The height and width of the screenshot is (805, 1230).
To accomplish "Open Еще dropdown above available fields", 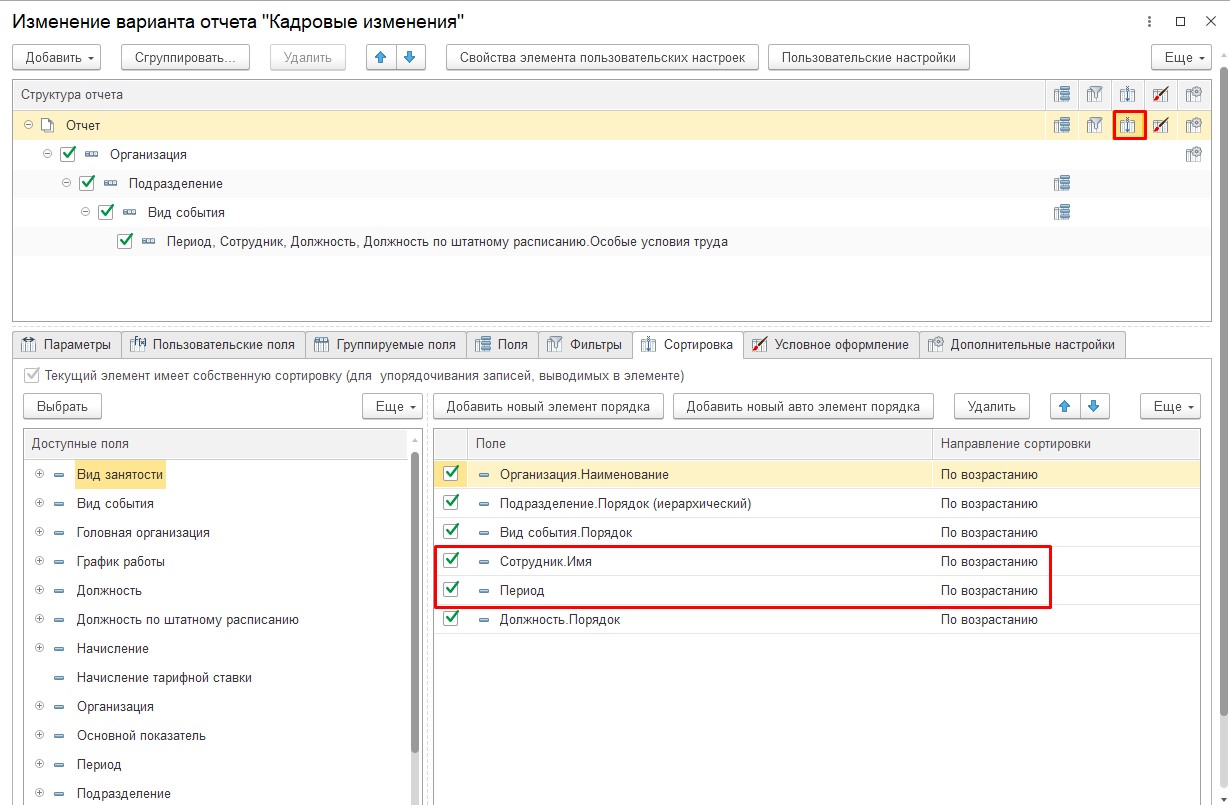I will 392,406.
